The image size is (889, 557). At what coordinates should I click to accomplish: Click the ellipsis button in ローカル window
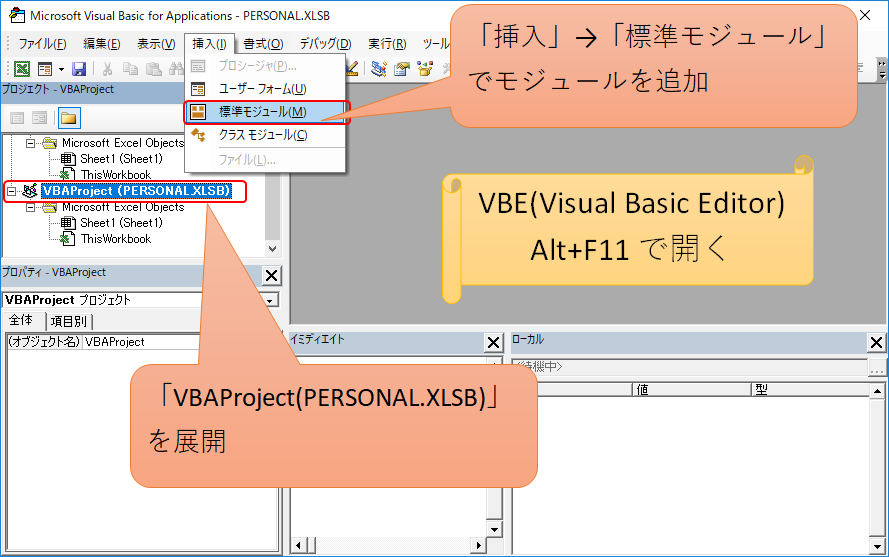point(877,368)
